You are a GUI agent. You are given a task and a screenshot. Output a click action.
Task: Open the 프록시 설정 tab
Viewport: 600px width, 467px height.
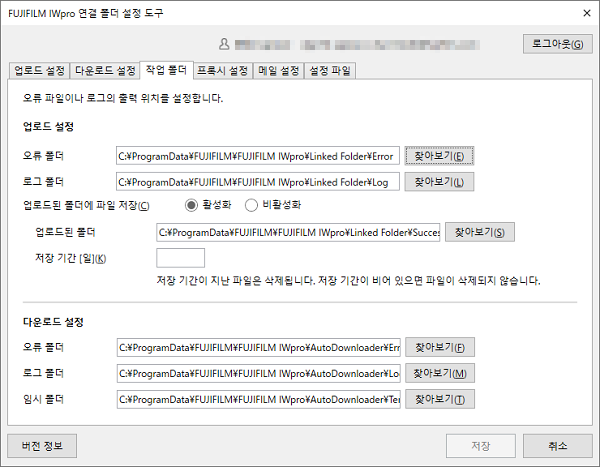(x=223, y=70)
